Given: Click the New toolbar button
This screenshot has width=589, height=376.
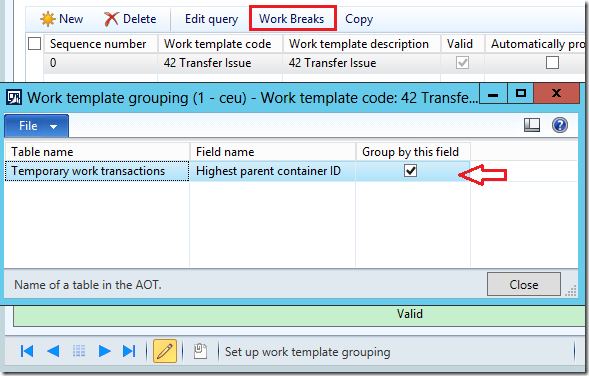Looking at the screenshot, I should point(62,19).
